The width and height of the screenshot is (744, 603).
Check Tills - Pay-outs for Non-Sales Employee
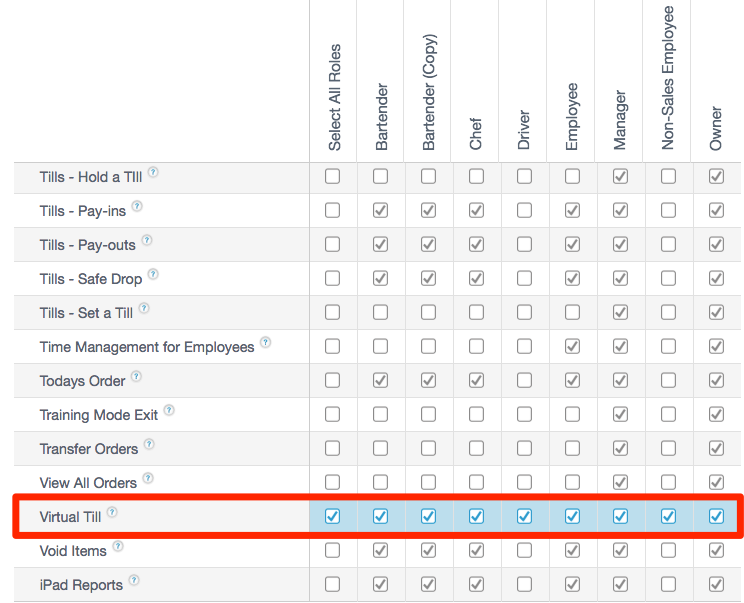668,245
